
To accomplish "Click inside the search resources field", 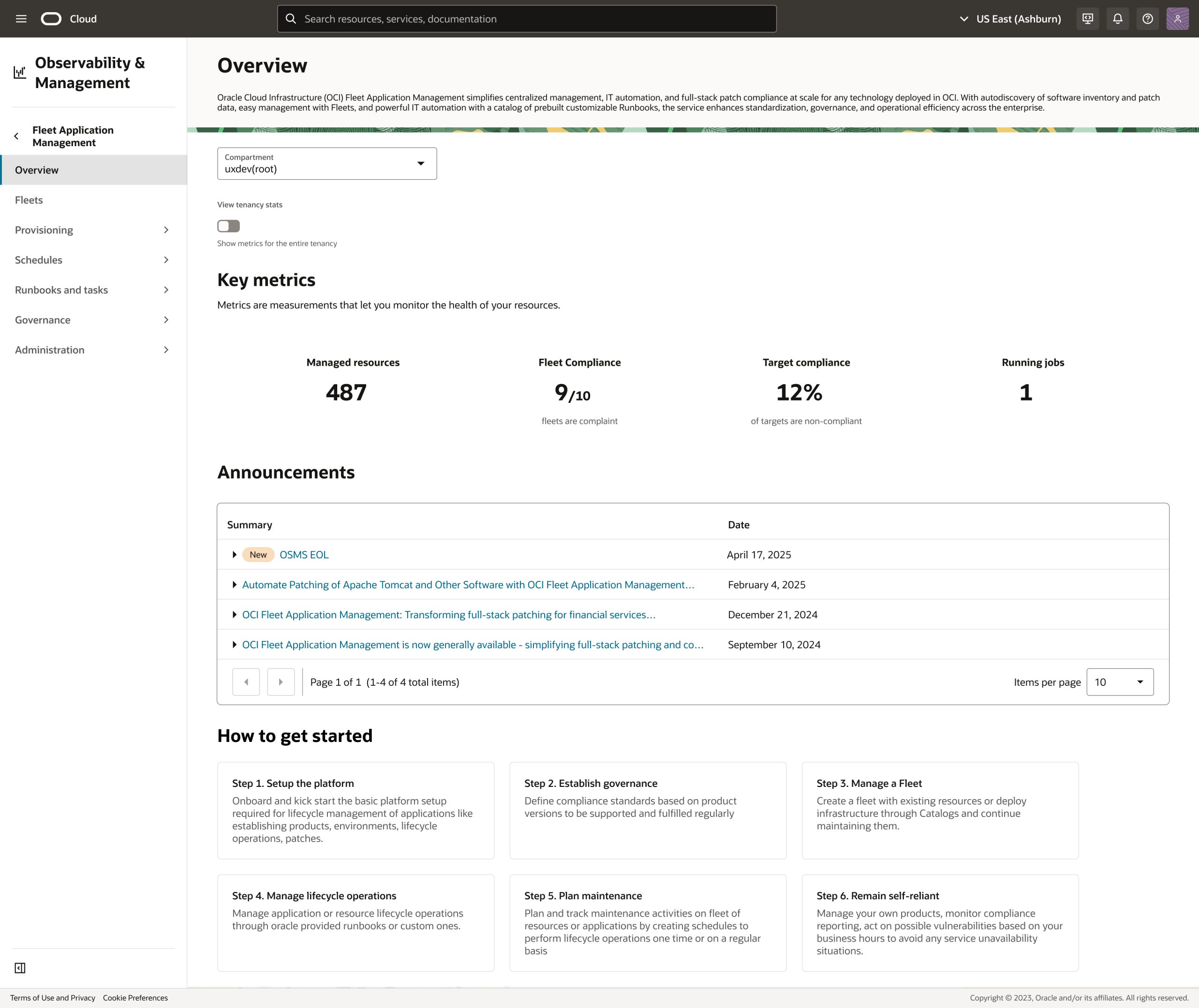I will pyautogui.click(x=525, y=18).
